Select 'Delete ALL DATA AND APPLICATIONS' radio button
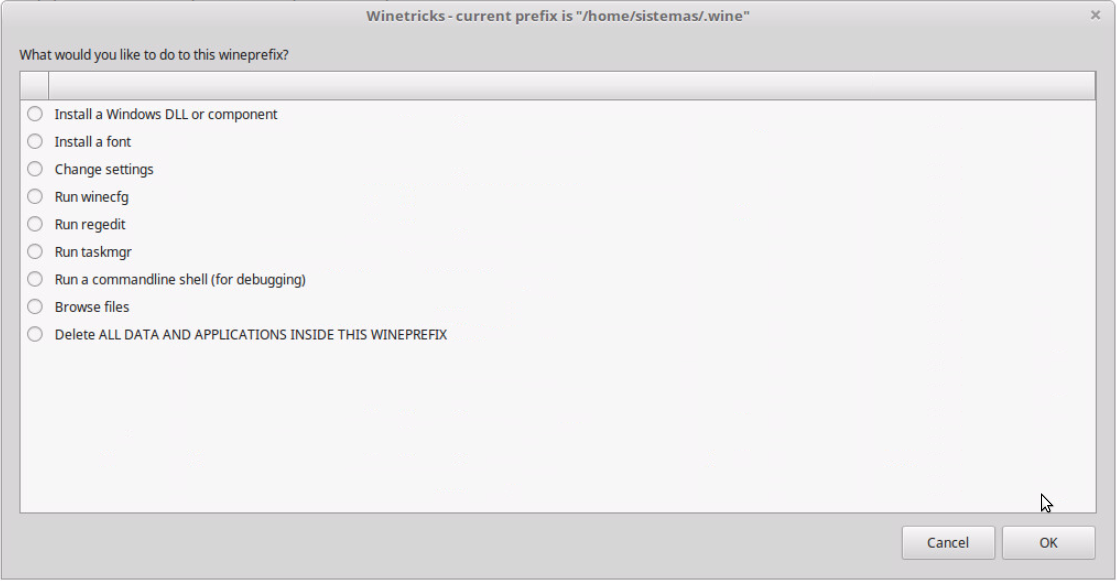1117x581 pixels. [35, 334]
